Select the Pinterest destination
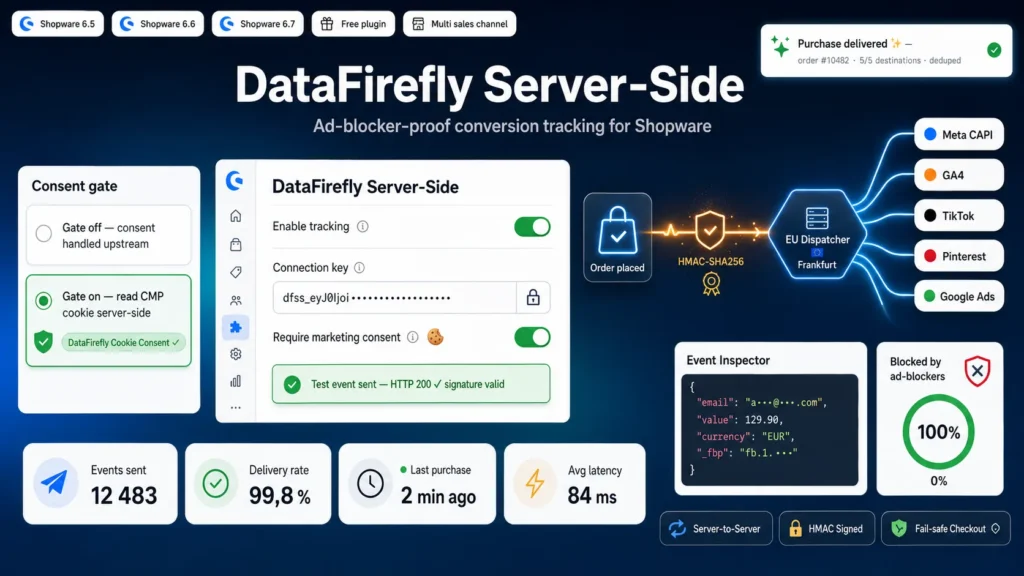This screenshot has height=576, width=1024. pos(959,256)
